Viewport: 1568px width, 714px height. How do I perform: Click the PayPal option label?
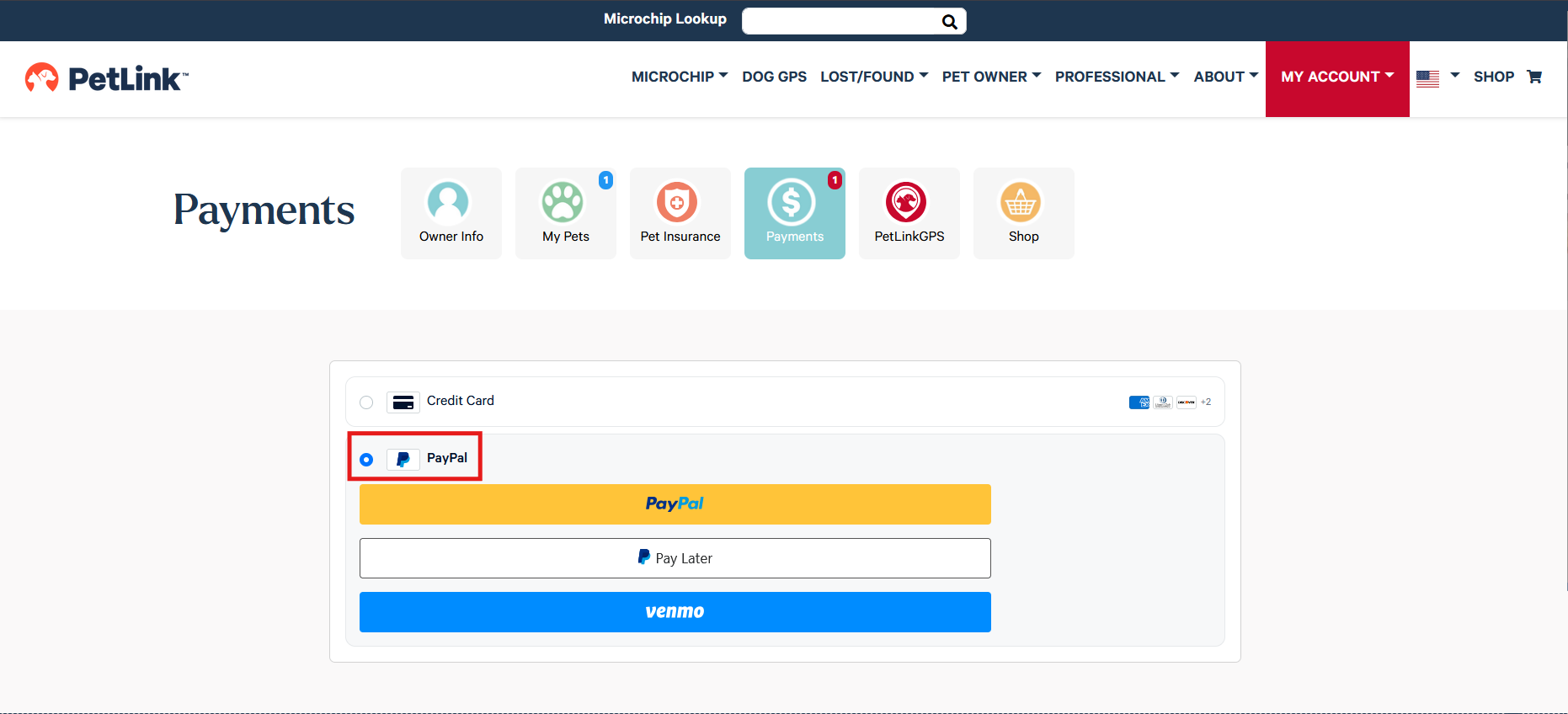coord(447,458)
